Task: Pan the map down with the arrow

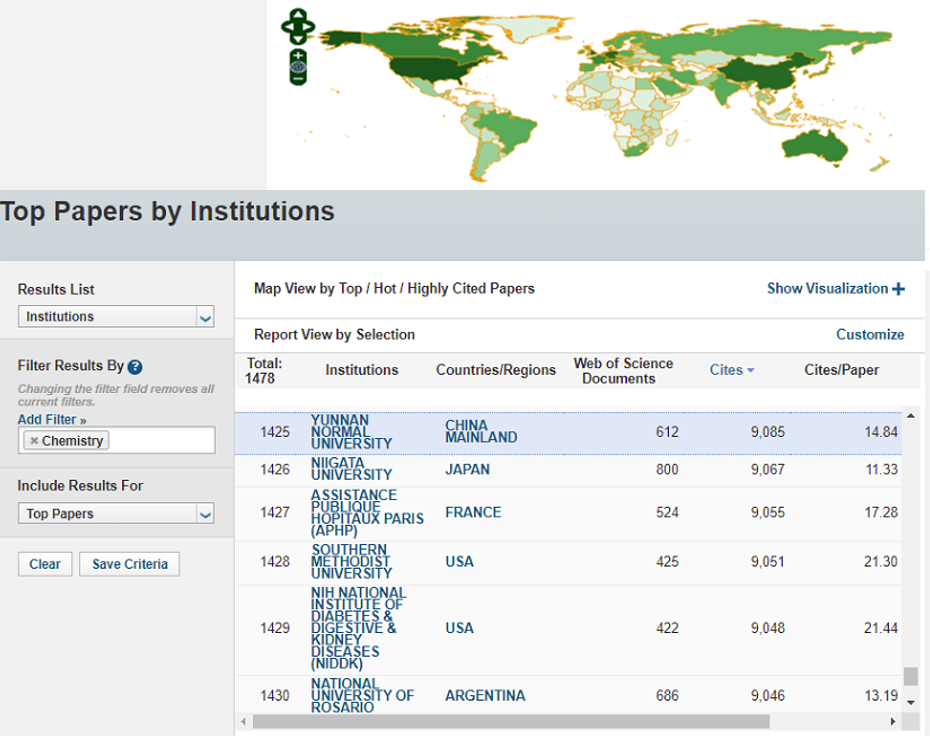Action: tap(298, 41)
